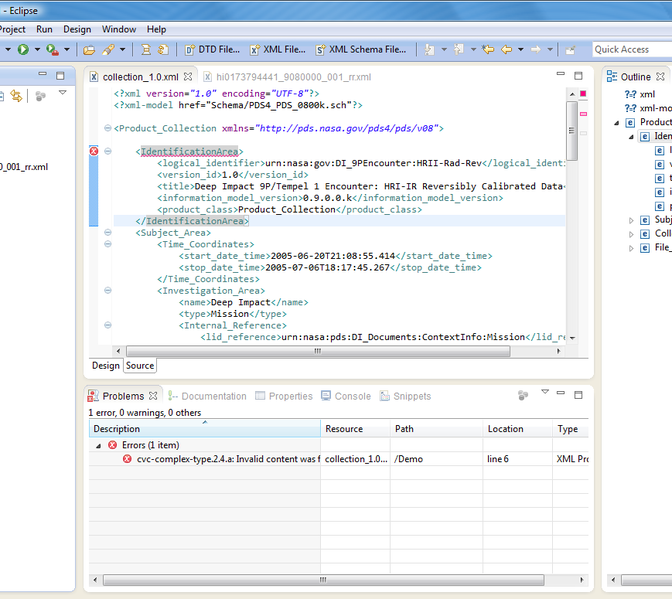Click the Forward navigation arrow
This screenshot has height=599, width=672.
point(536,50)
